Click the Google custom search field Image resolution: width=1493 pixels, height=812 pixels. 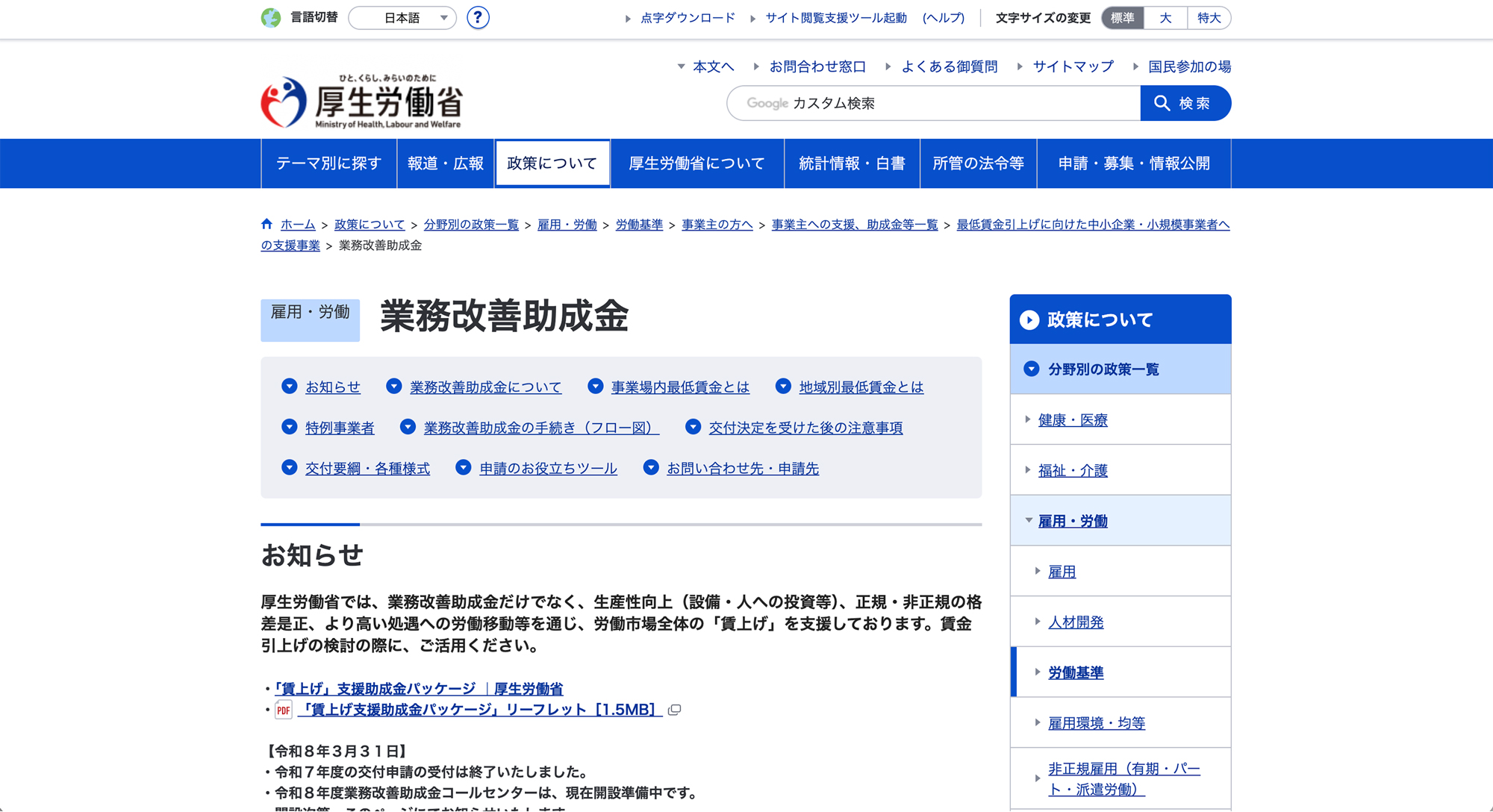click(933, 103)
